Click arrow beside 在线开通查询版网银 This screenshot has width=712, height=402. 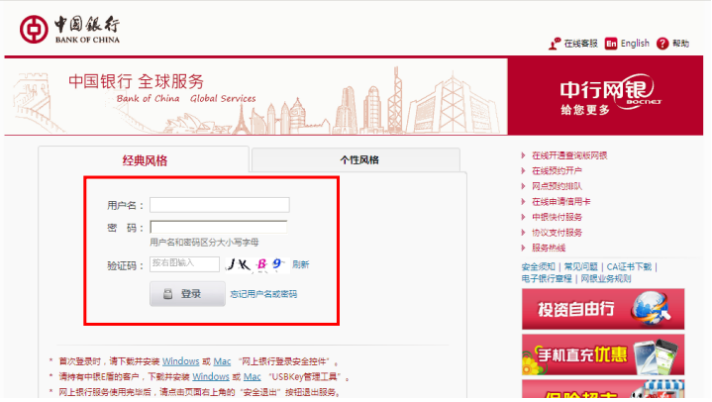pos(524,155)
